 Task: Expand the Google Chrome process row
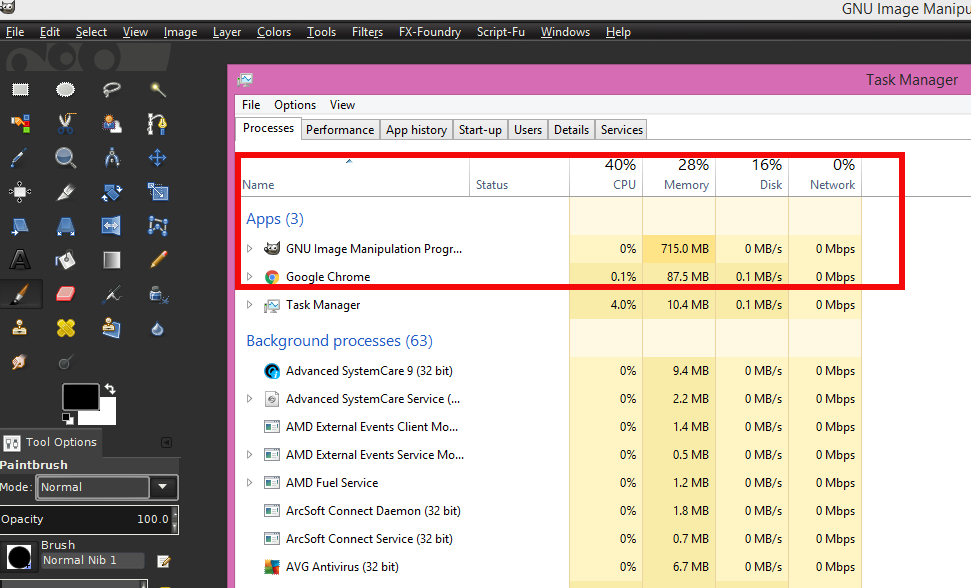point(250,277)
